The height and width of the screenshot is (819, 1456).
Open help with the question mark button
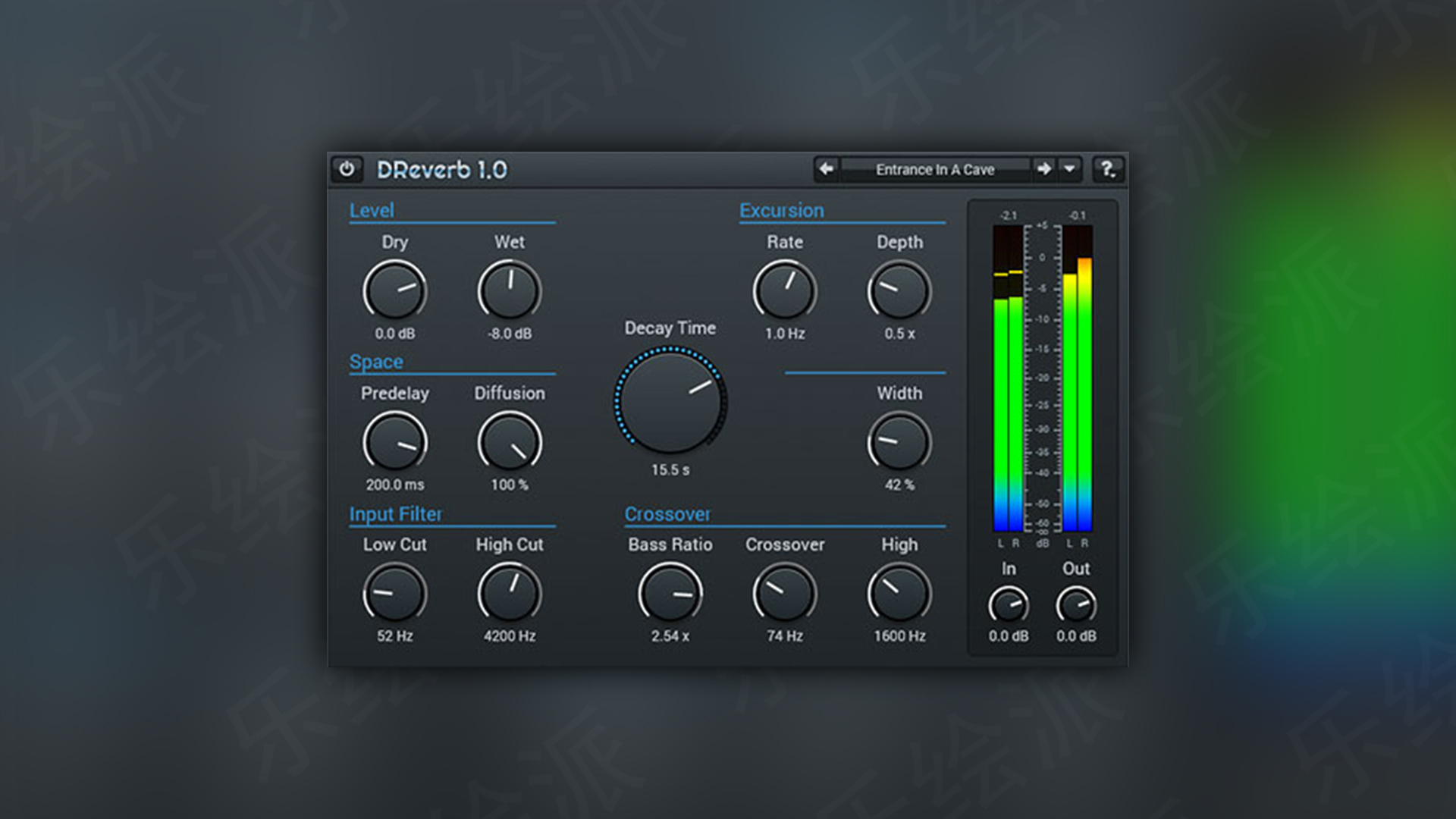1107,169
